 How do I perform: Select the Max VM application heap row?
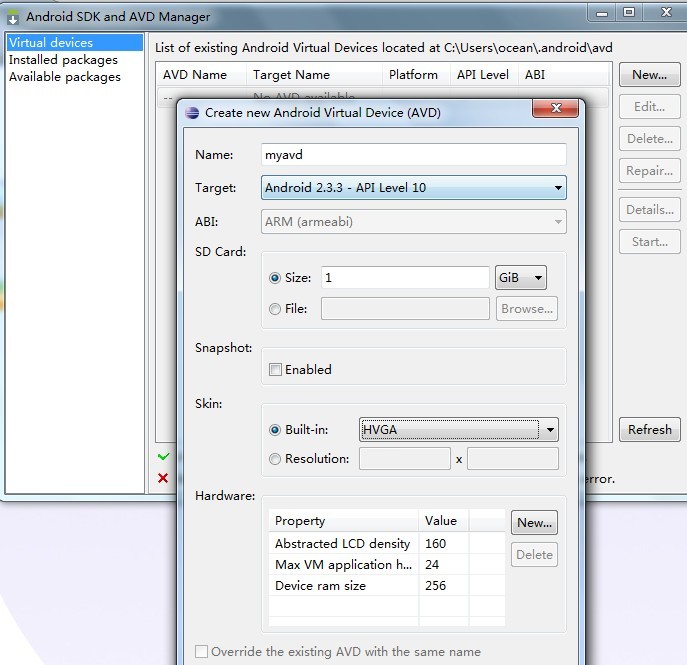[x=387, y=564]
